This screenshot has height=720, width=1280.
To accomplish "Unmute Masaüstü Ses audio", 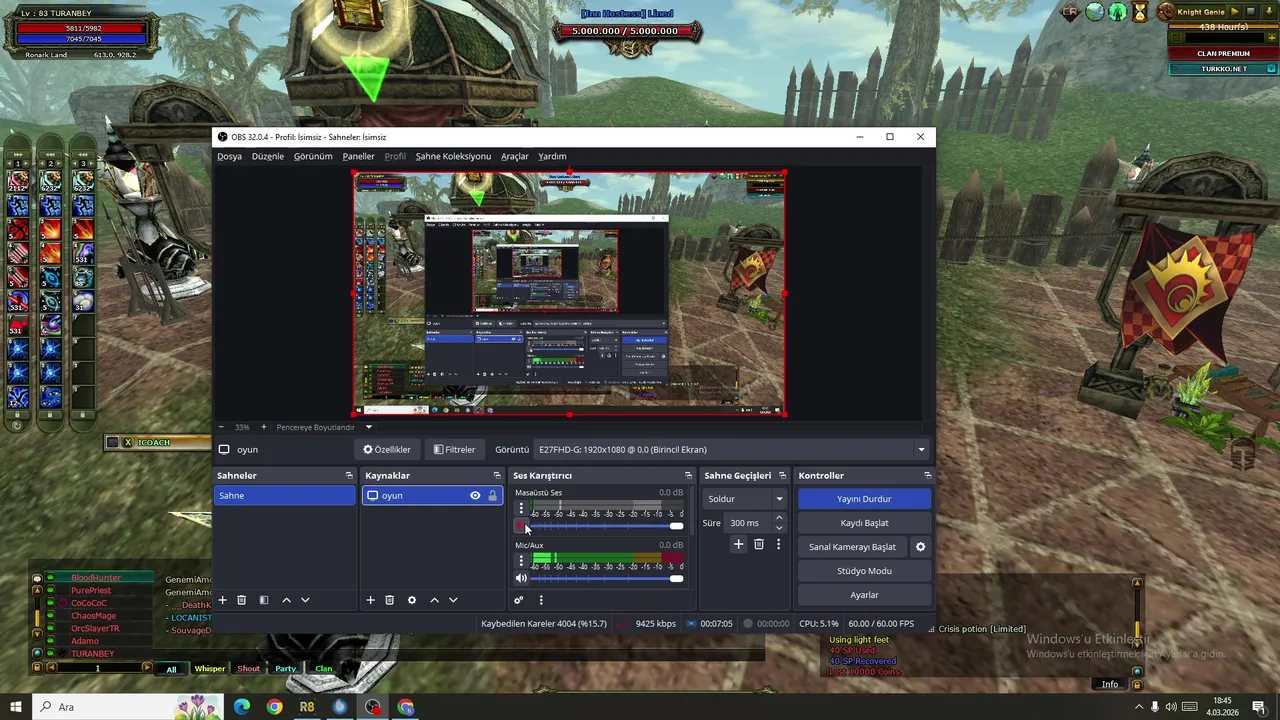I will (521, 526).
